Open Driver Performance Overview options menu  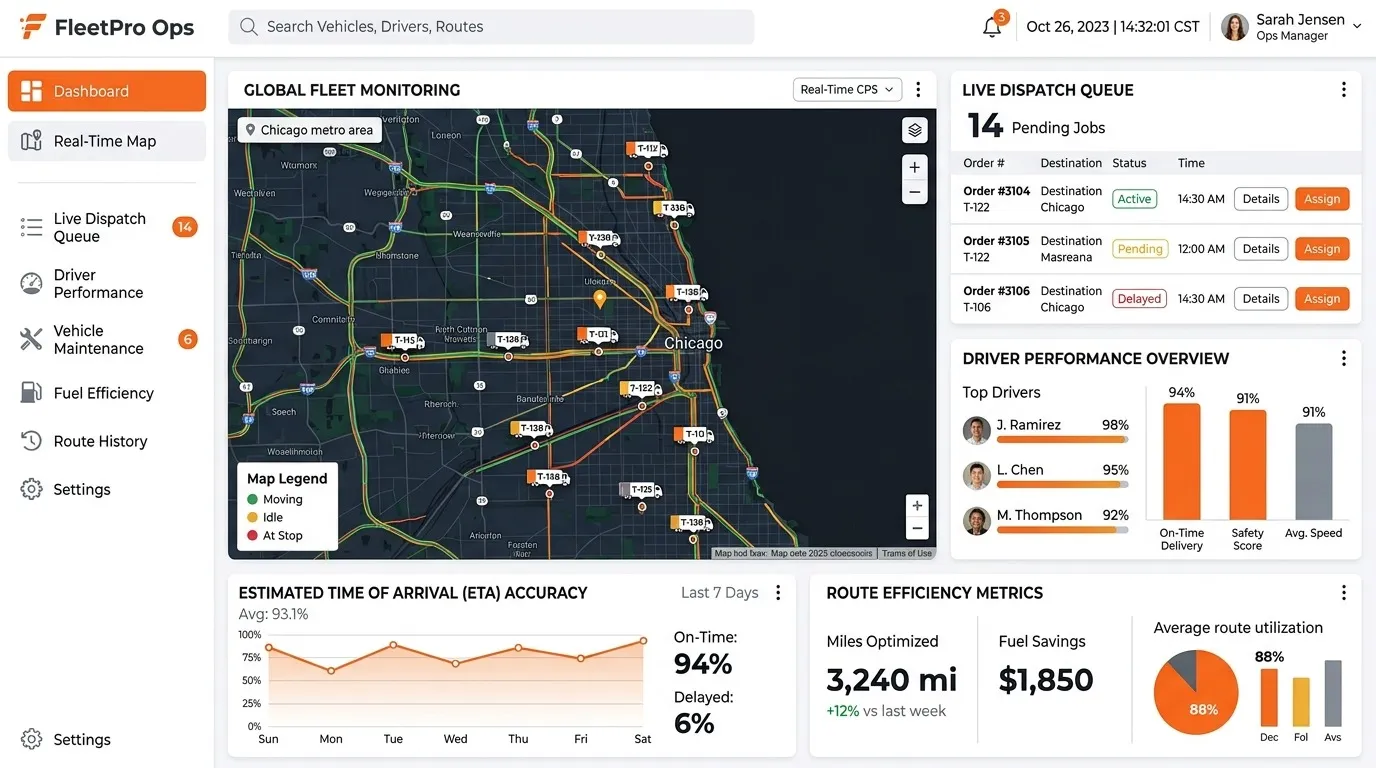pos(1343,358)
